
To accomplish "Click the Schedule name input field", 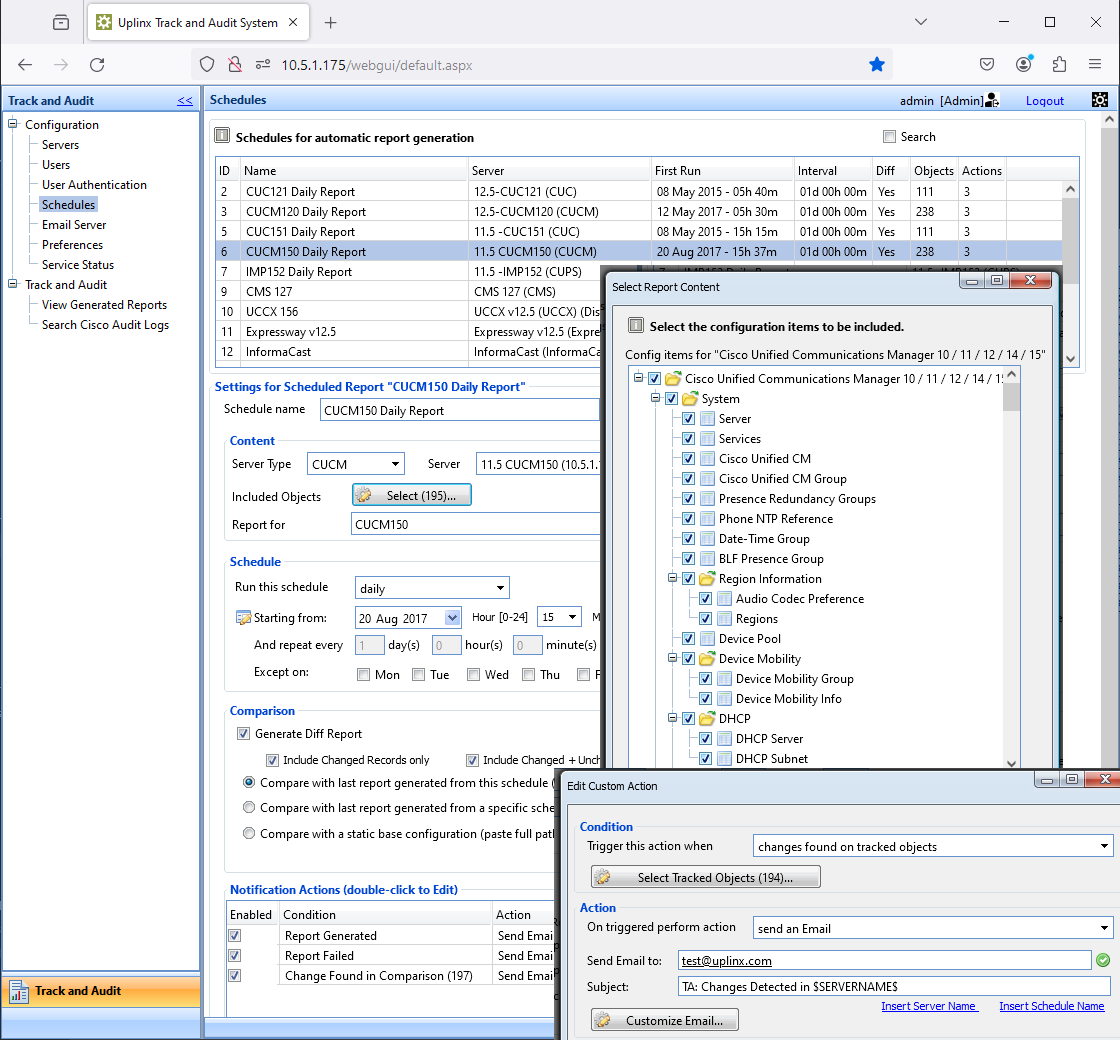I will point(460,410).
